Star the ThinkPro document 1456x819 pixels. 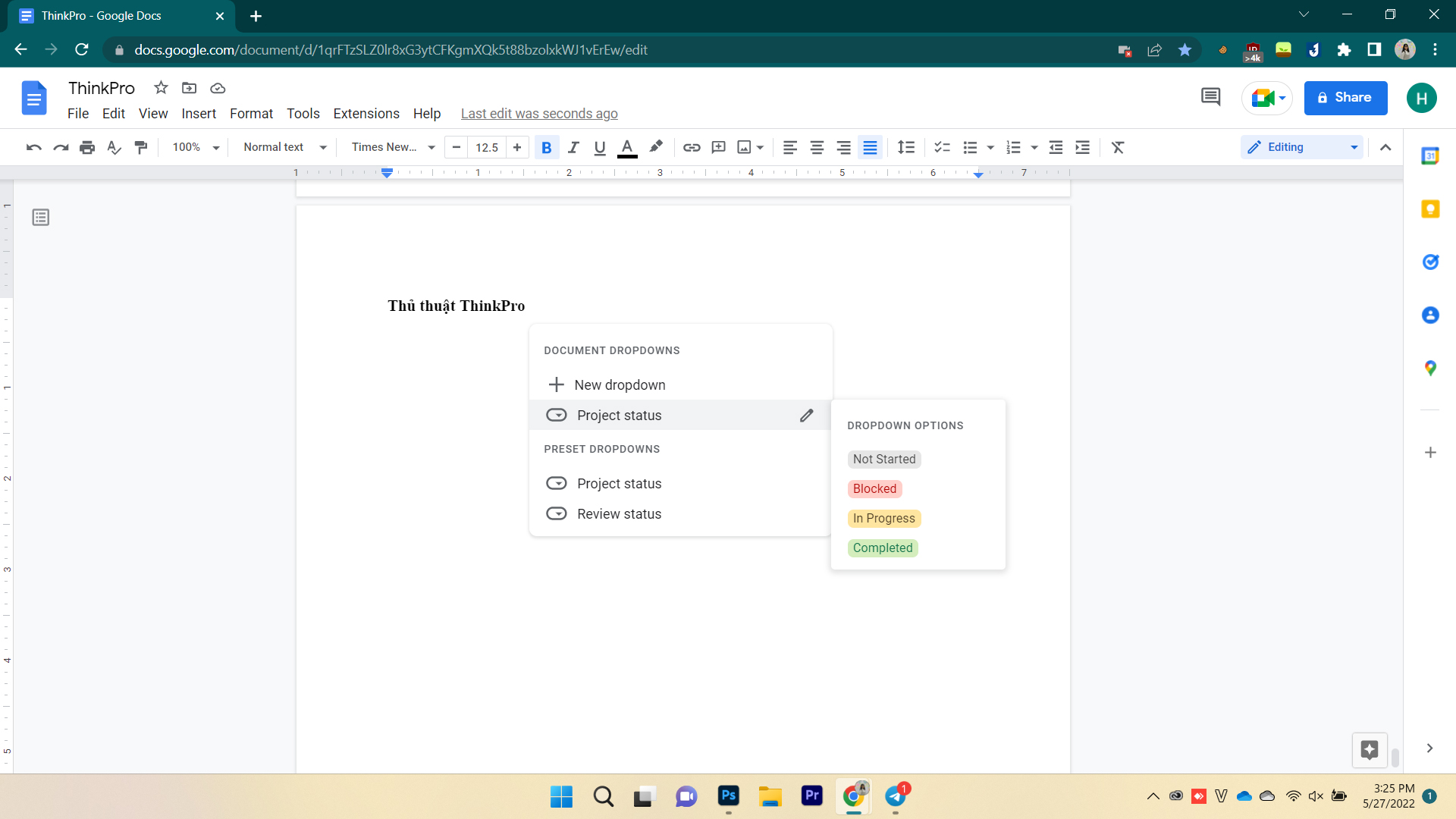(161, 88)
